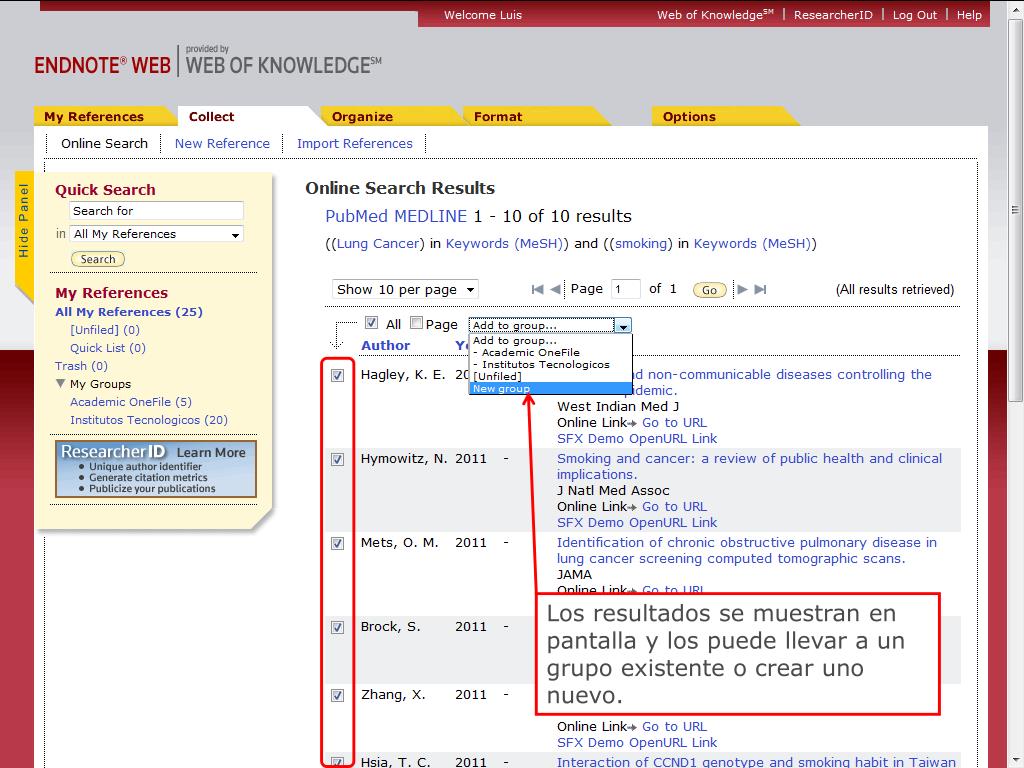Open Interaction of CCND1 genotype article title
The height and width of the screenshot is (768, 1024).
coord(756,761)
